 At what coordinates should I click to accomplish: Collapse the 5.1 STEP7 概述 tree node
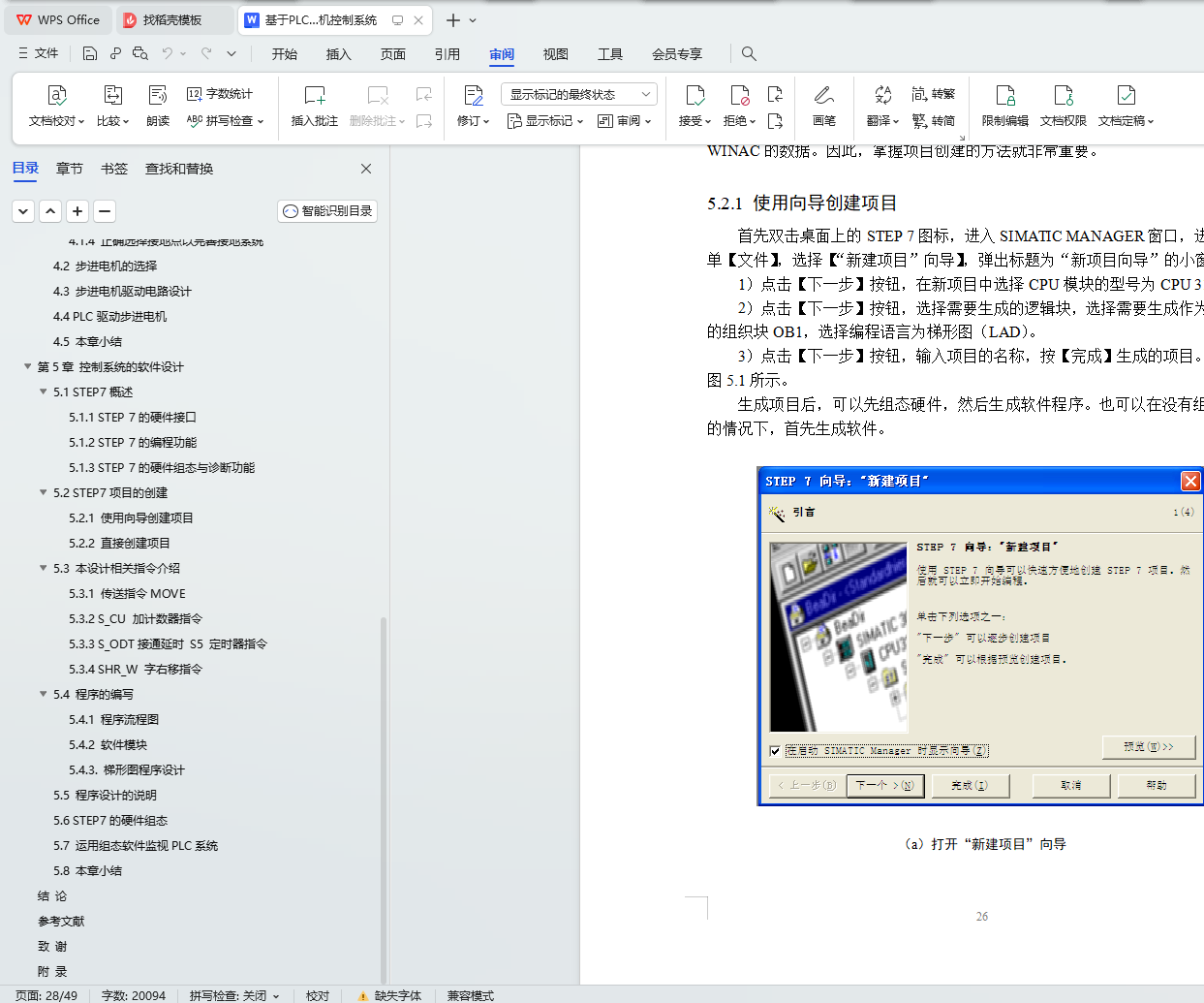[x=43, y=392]
